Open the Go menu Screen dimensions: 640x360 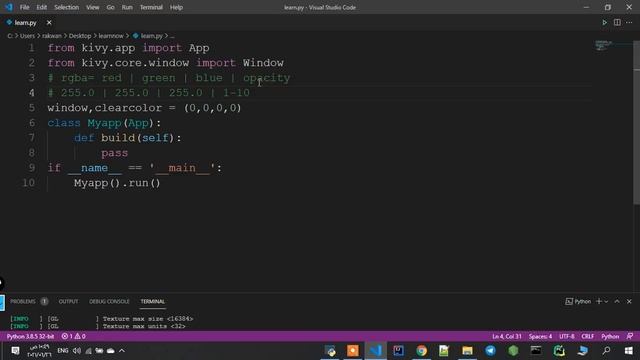111,7
